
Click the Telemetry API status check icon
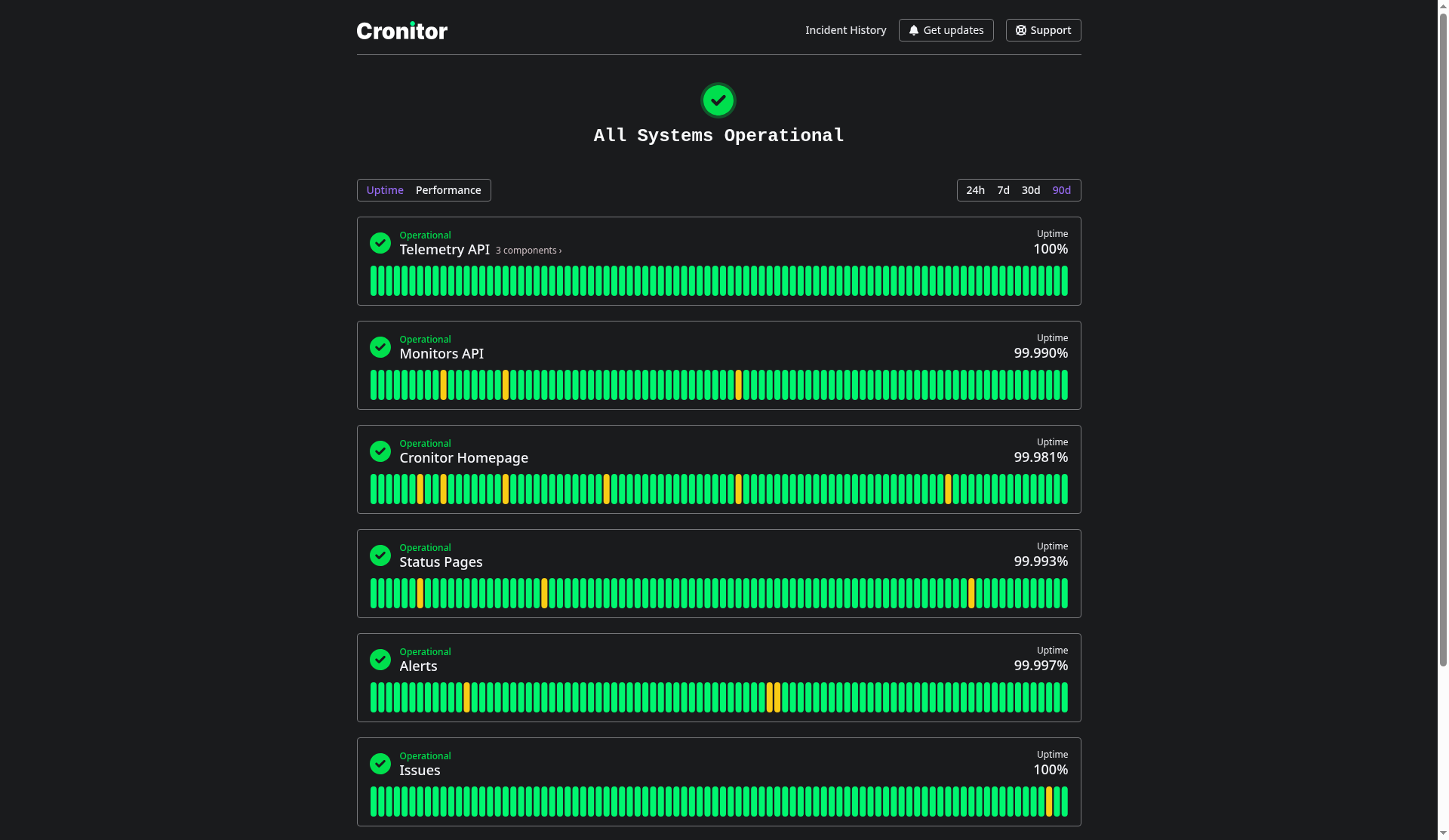tap(380, 243)
